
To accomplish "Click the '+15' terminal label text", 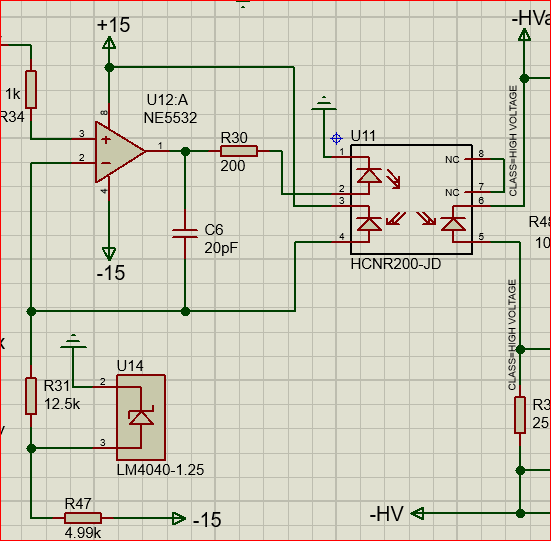I will click(114, 25).
